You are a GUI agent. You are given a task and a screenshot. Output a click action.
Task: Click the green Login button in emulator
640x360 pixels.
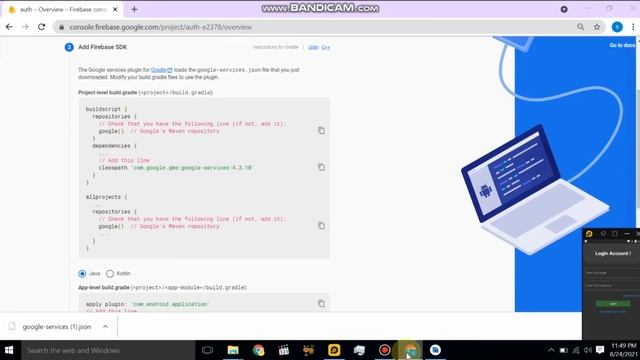tap(613, 304)
